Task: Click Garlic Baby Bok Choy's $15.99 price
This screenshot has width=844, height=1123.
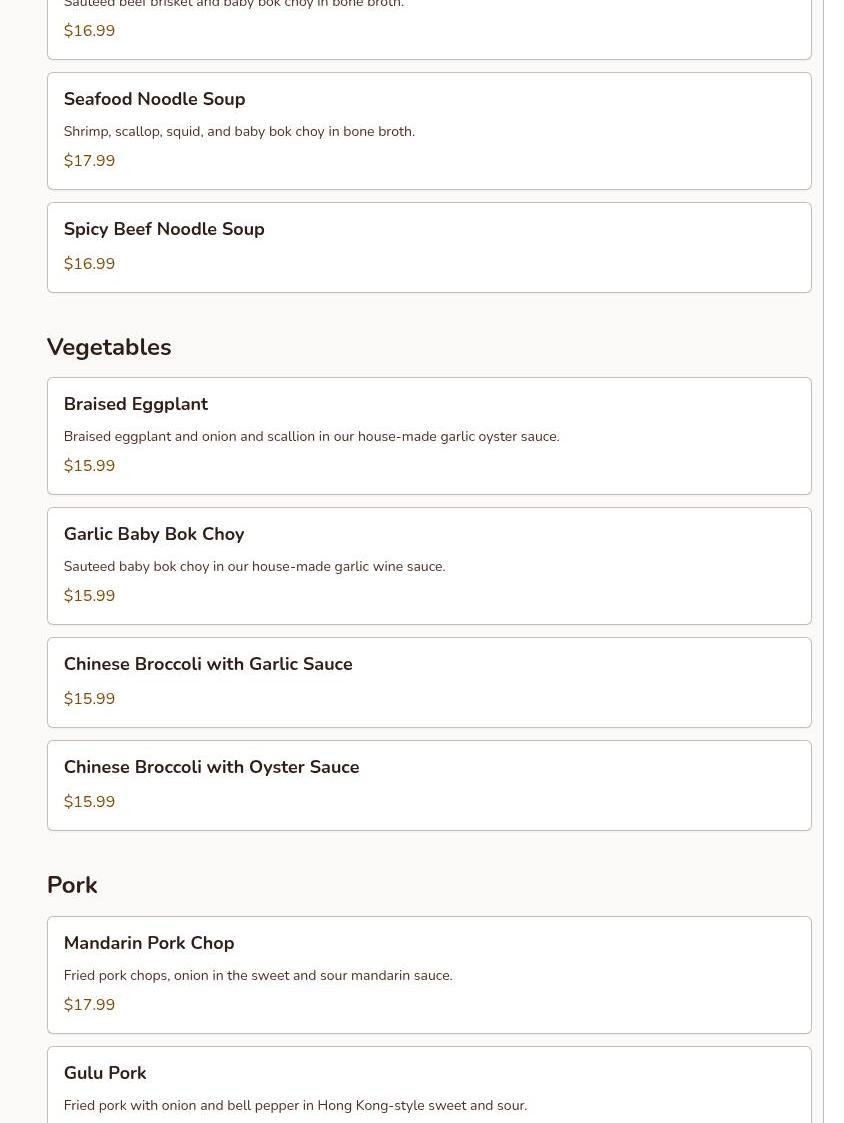Action: (x=89, y=596)
